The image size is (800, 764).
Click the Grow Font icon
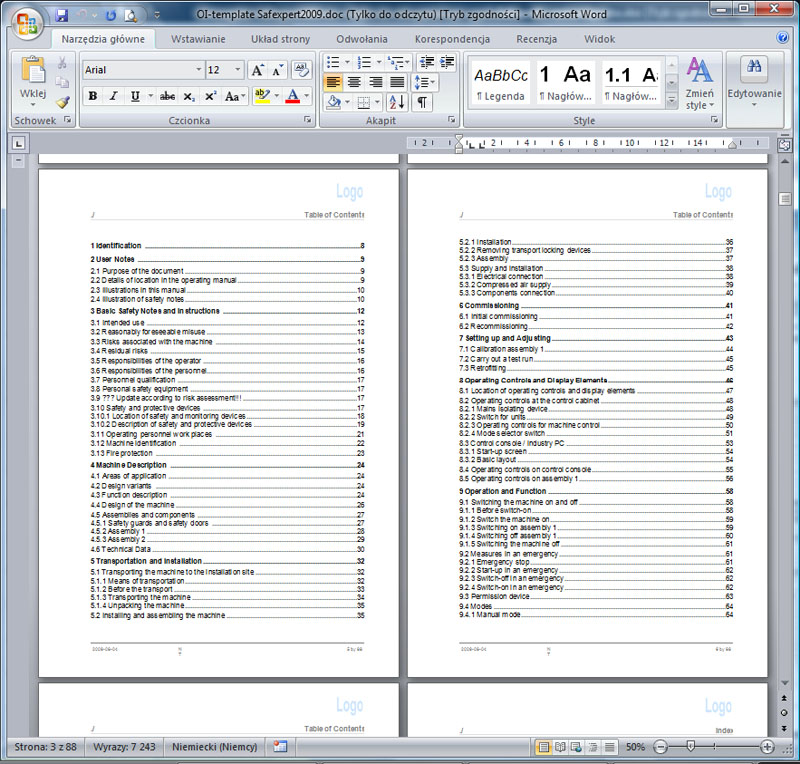257,70
